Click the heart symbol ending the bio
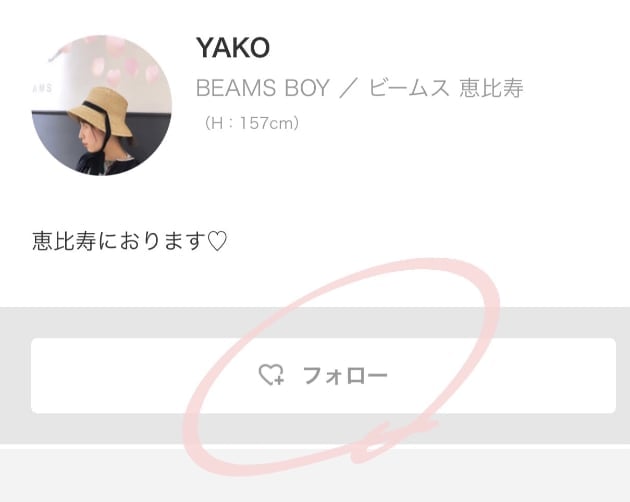This screenshot has height=502, width=630. click(x=217, y=241)
